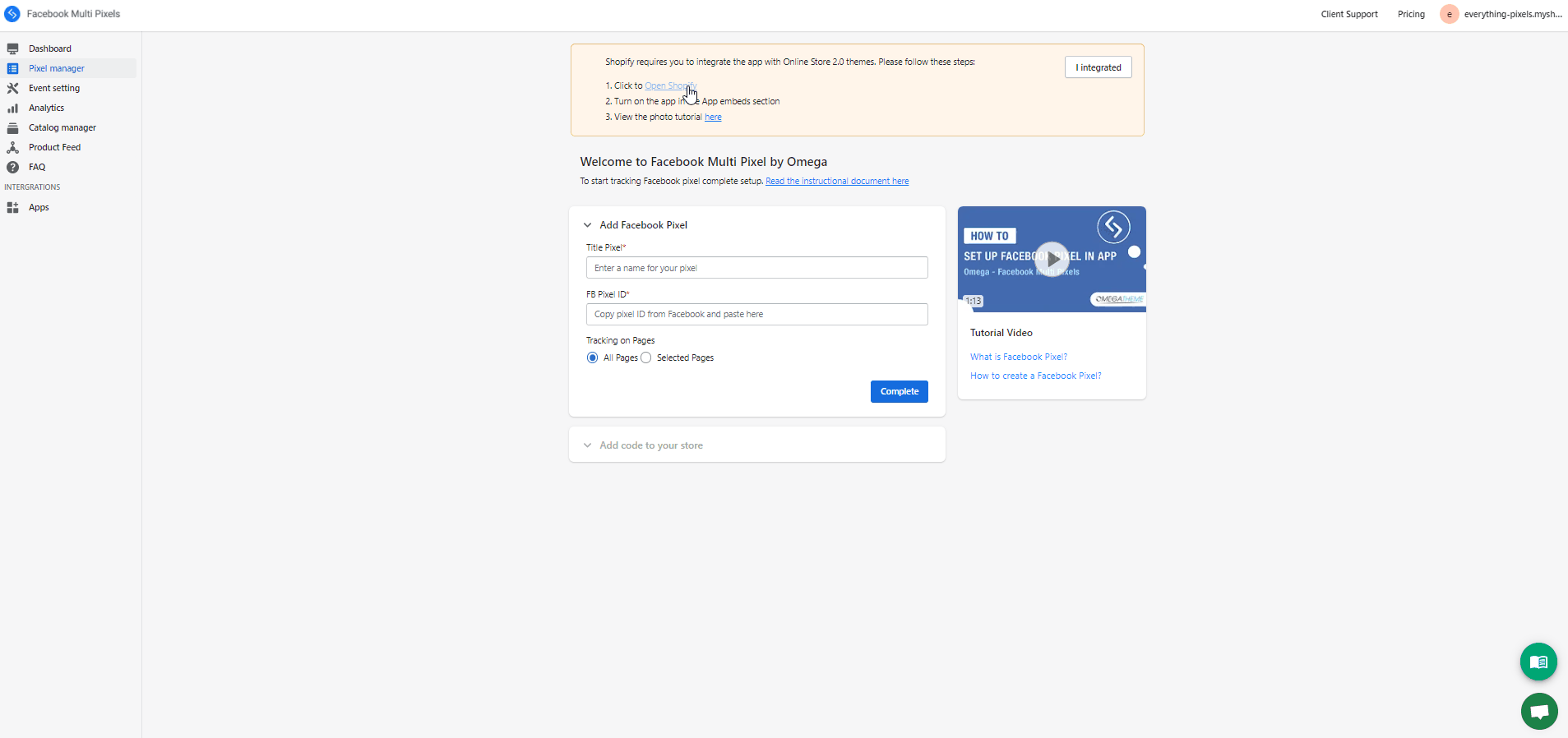Screen dimensions: 1568x738
Task: Click the I integrated button
Action: (x=1098, y=67)
